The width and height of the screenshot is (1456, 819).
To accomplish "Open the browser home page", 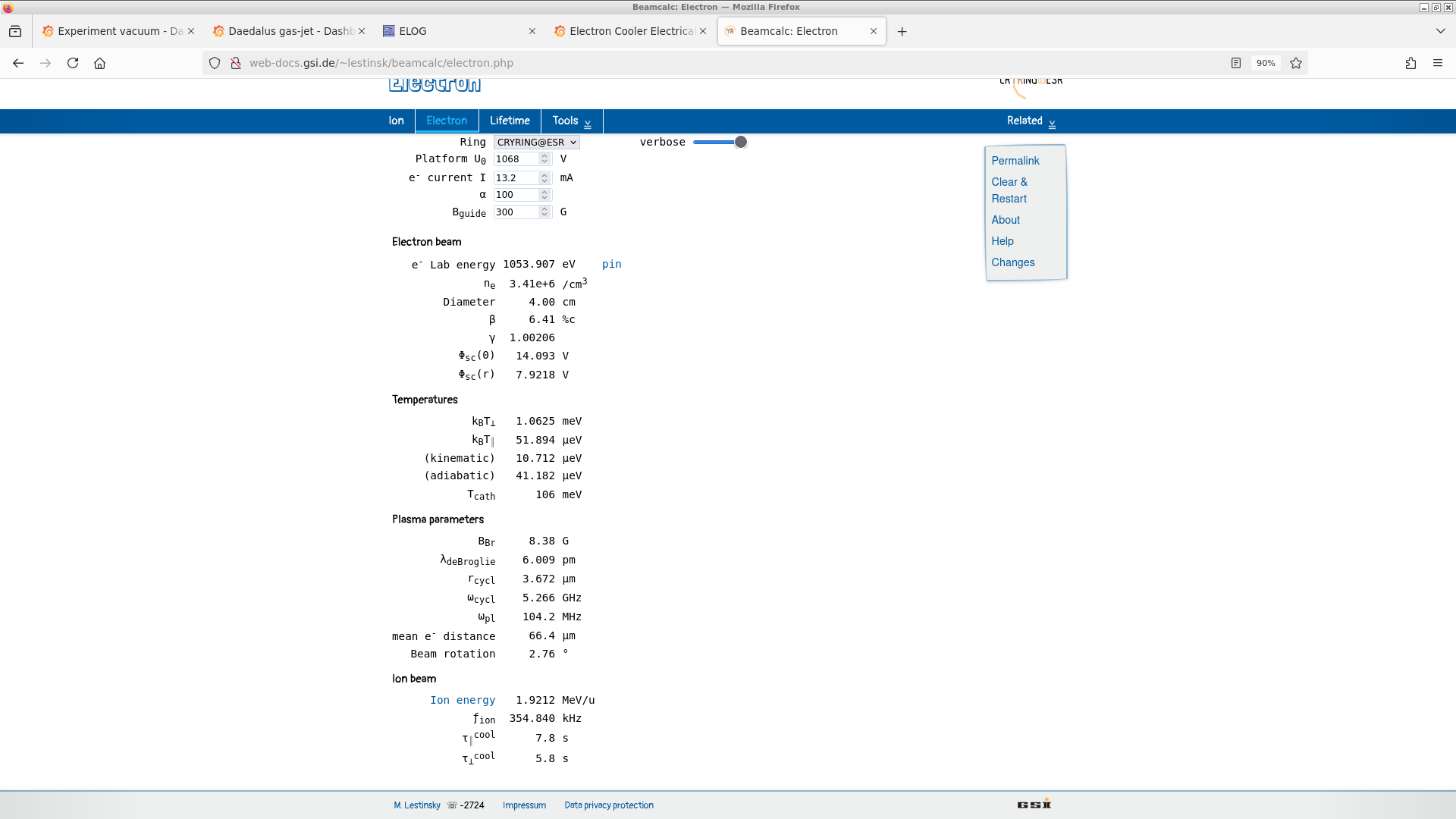I will coord(99,63).
